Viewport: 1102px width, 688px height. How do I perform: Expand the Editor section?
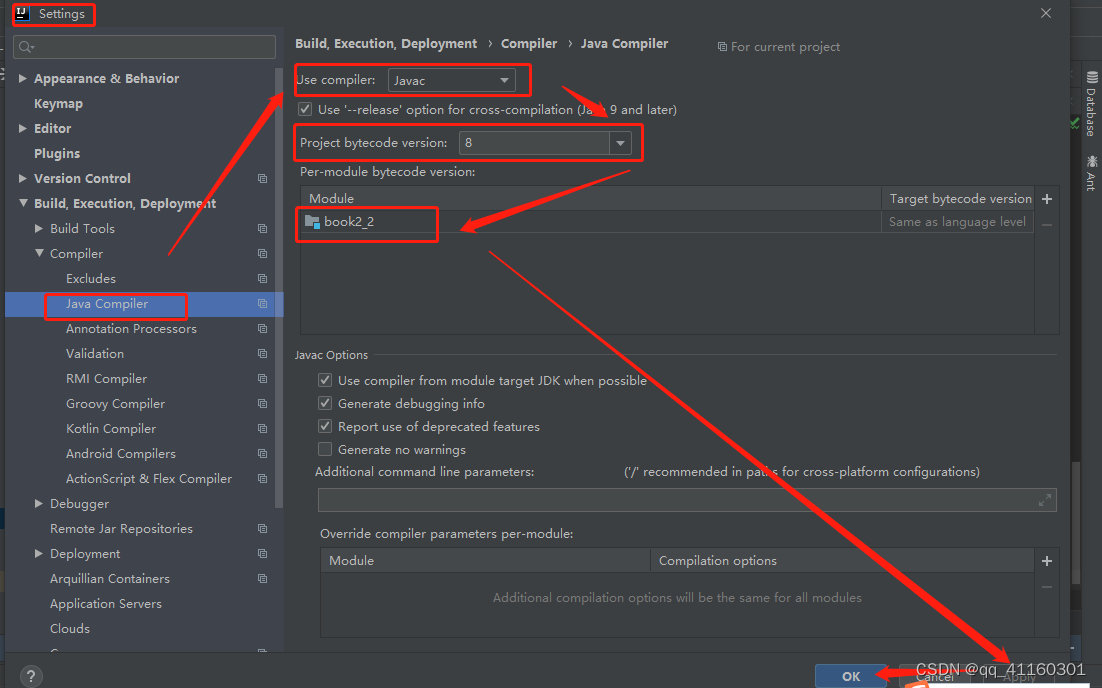click(22, 129)
